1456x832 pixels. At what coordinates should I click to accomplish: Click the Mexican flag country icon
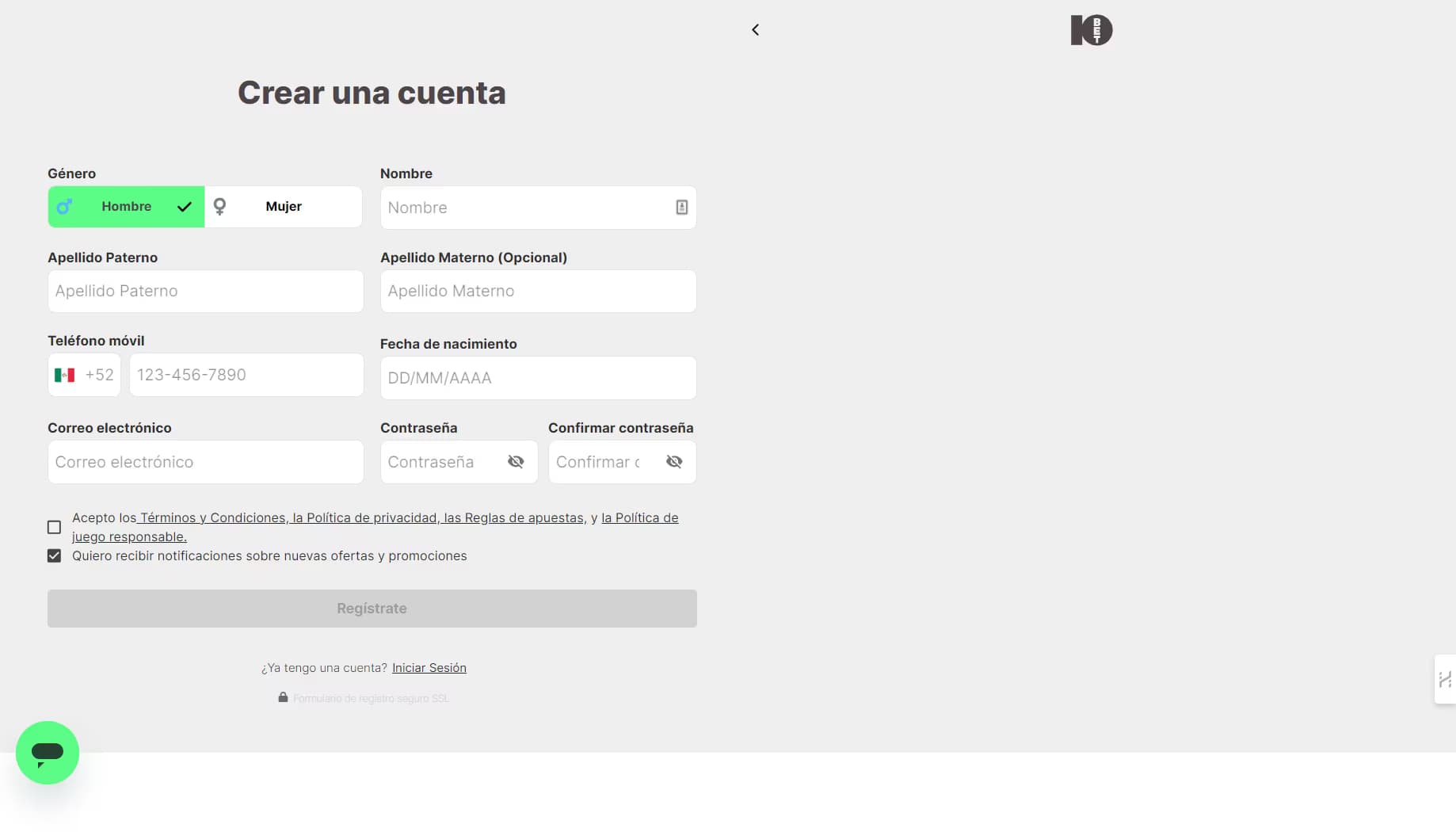[66, 375]
